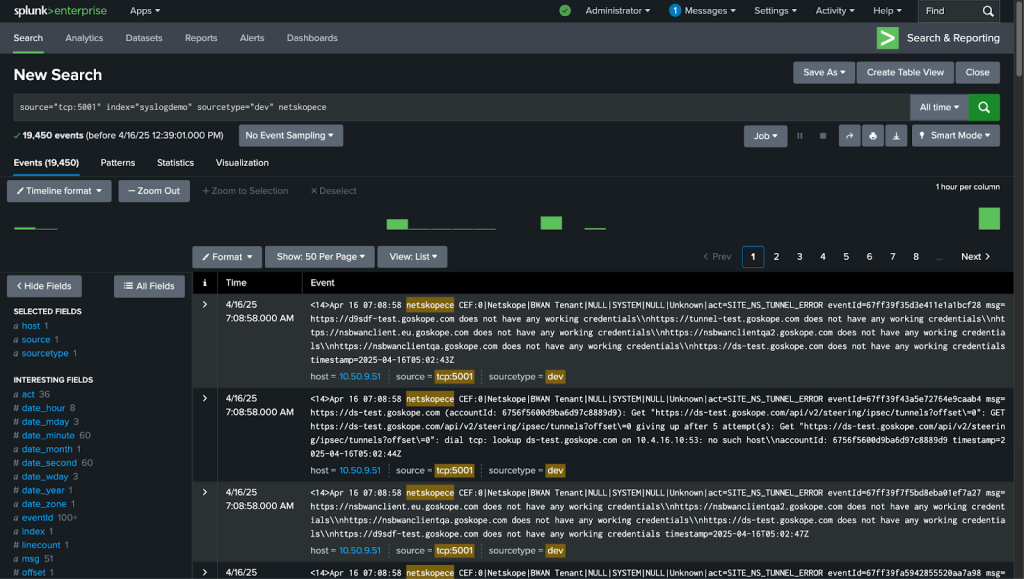Open the Smart Mode dropdown
Screen dimensions: 1024x579
coord(955,136)
